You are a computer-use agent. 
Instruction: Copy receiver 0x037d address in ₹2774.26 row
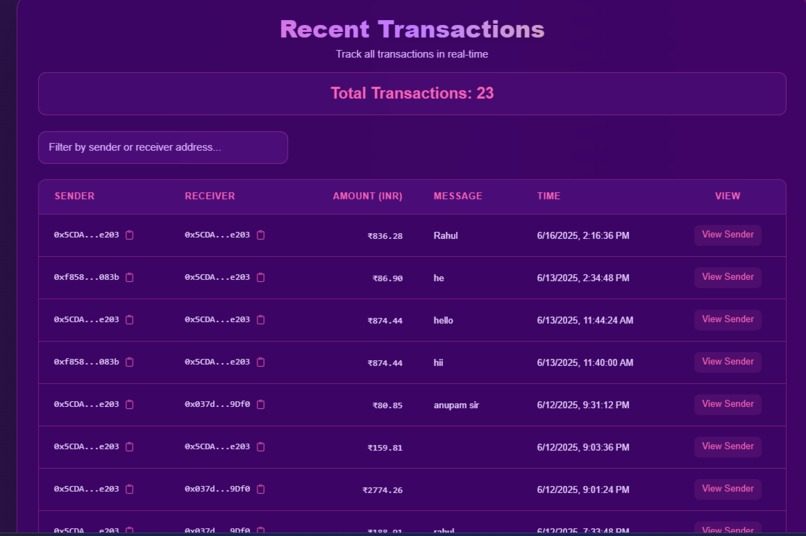point(261,489)
